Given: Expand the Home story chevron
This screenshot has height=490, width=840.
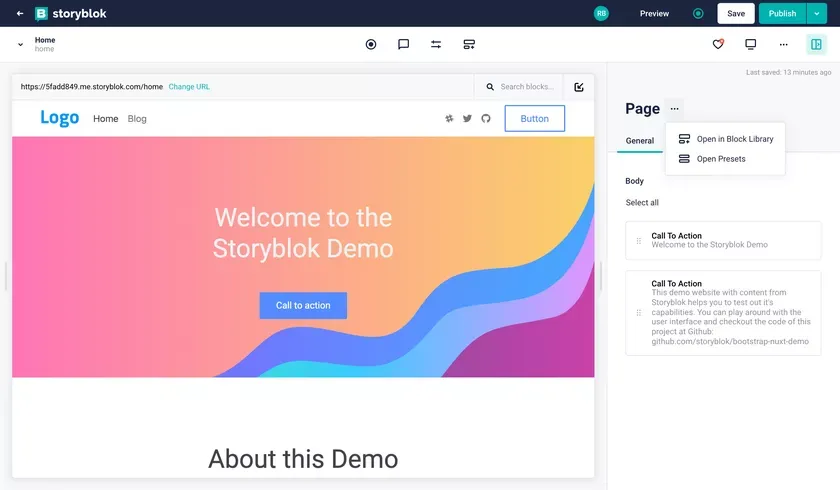Looking at the screenshot, I should [20, 44].
